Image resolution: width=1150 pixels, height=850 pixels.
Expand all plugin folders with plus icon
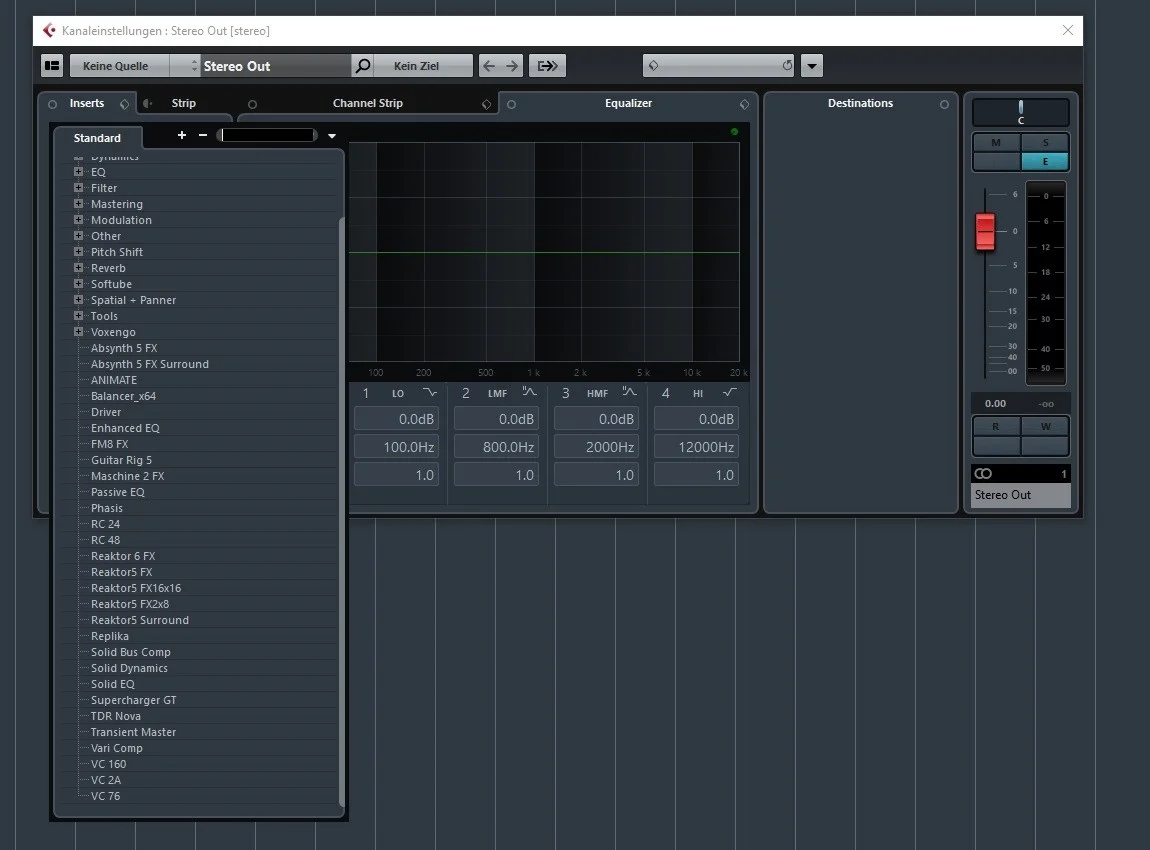coord(182,135)
